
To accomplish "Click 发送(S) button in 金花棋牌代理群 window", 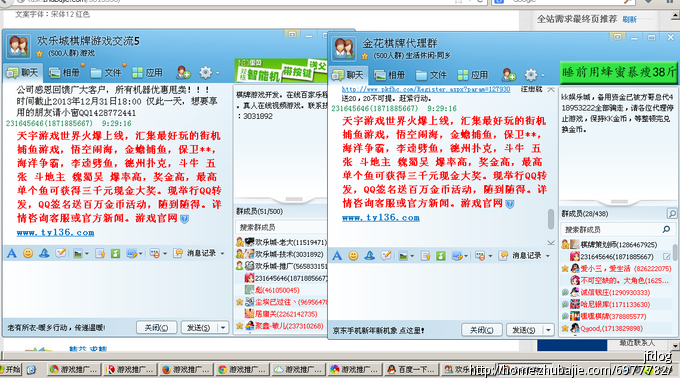I will tap(524, 330).
